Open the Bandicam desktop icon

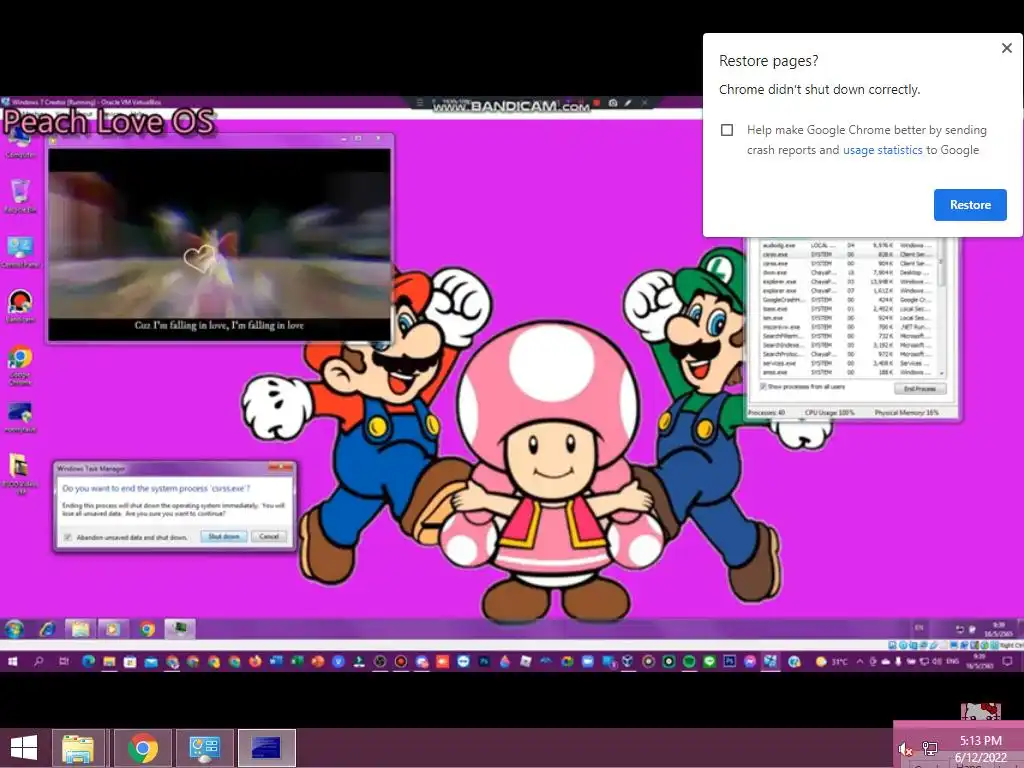(x=20, y=306)
